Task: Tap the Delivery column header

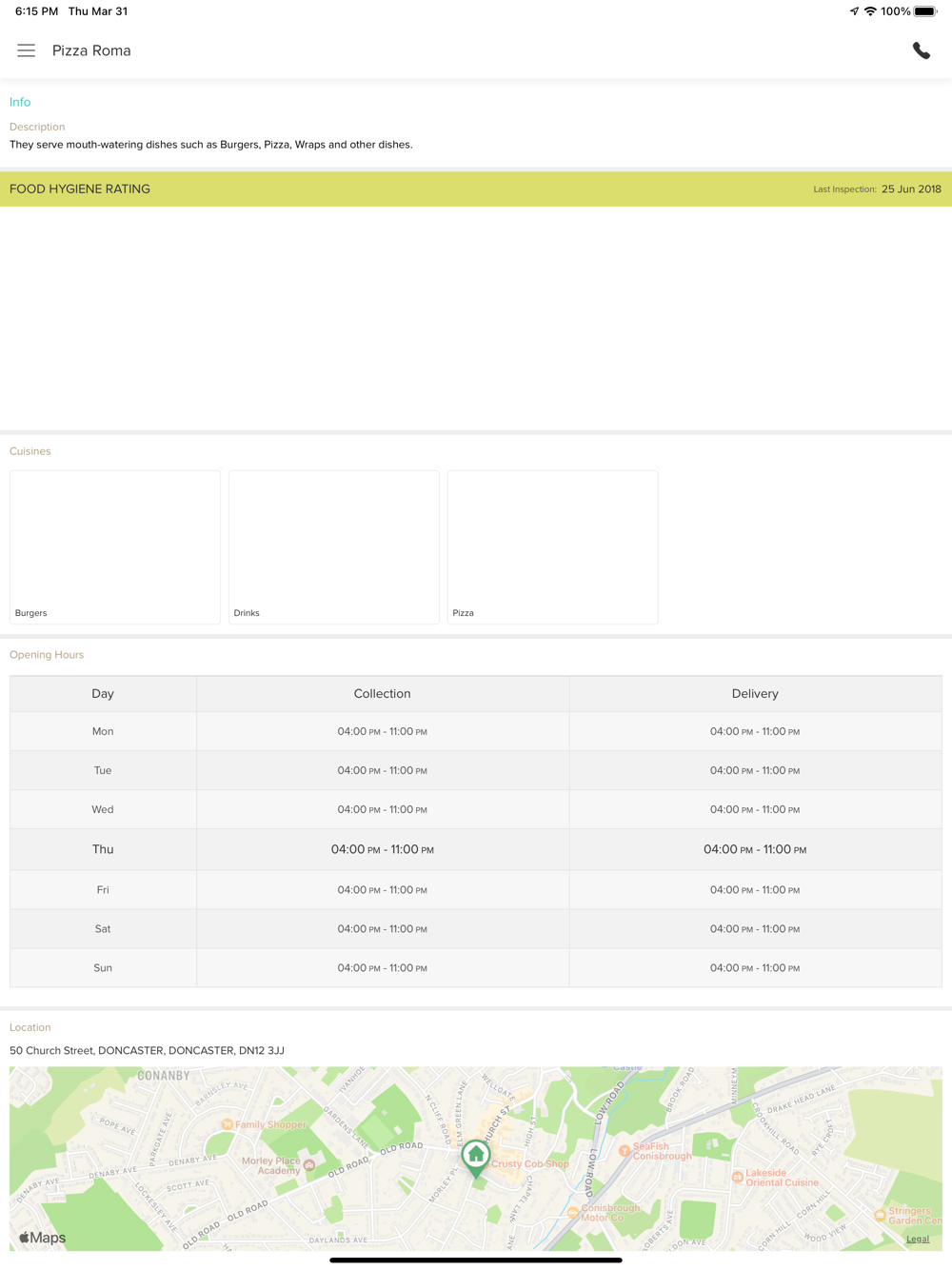Action: [x=755, y=694]
